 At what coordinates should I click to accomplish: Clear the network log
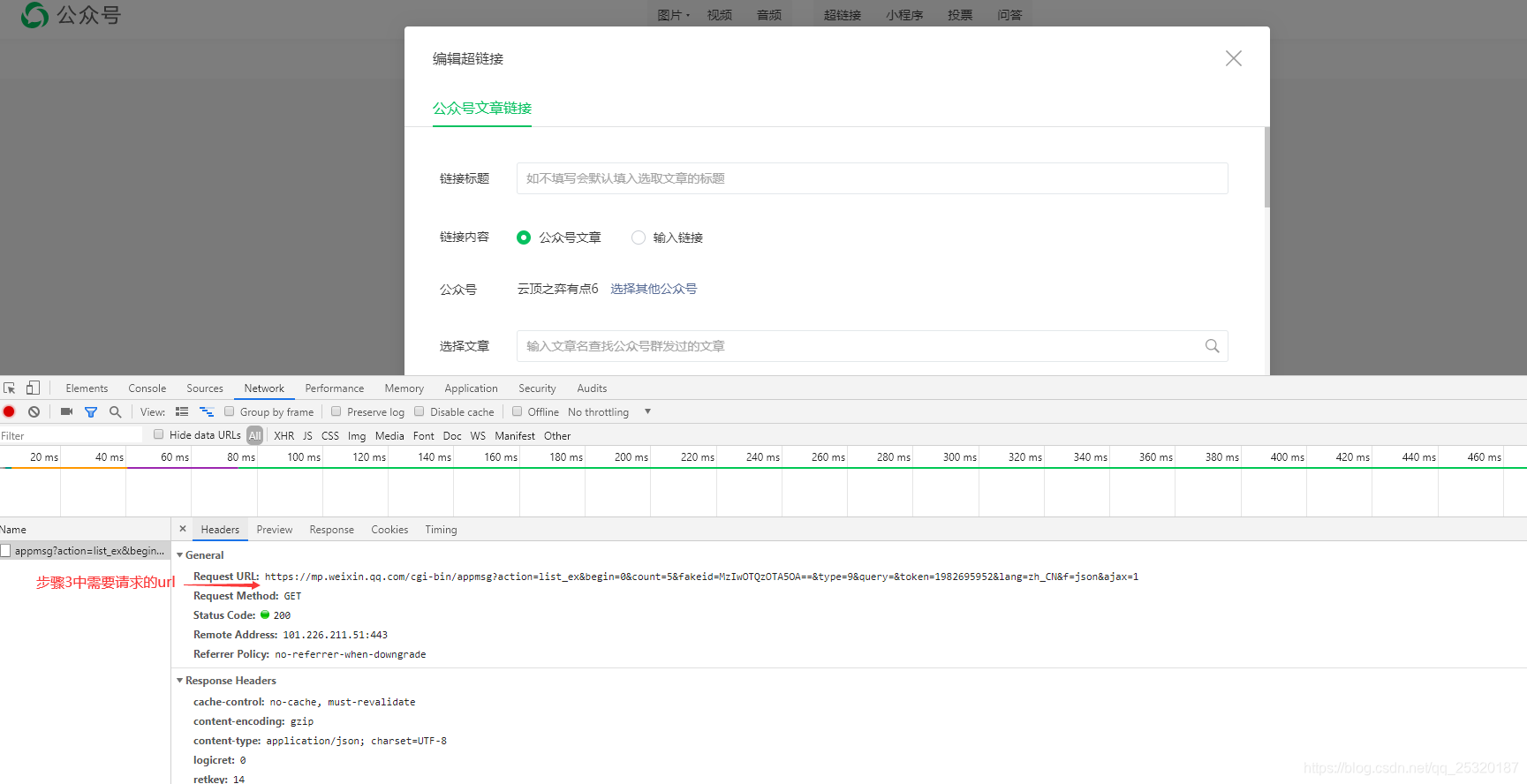[34, 412]
